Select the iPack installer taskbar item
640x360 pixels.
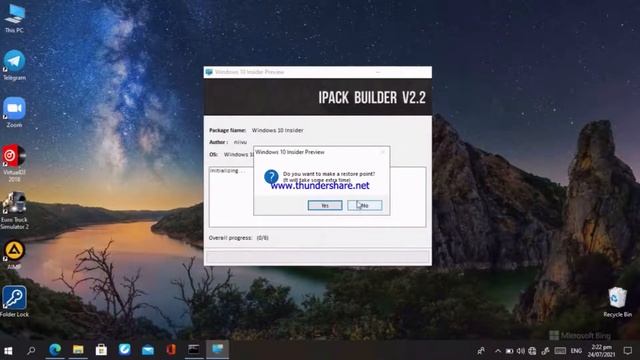[x=218, y=350]
